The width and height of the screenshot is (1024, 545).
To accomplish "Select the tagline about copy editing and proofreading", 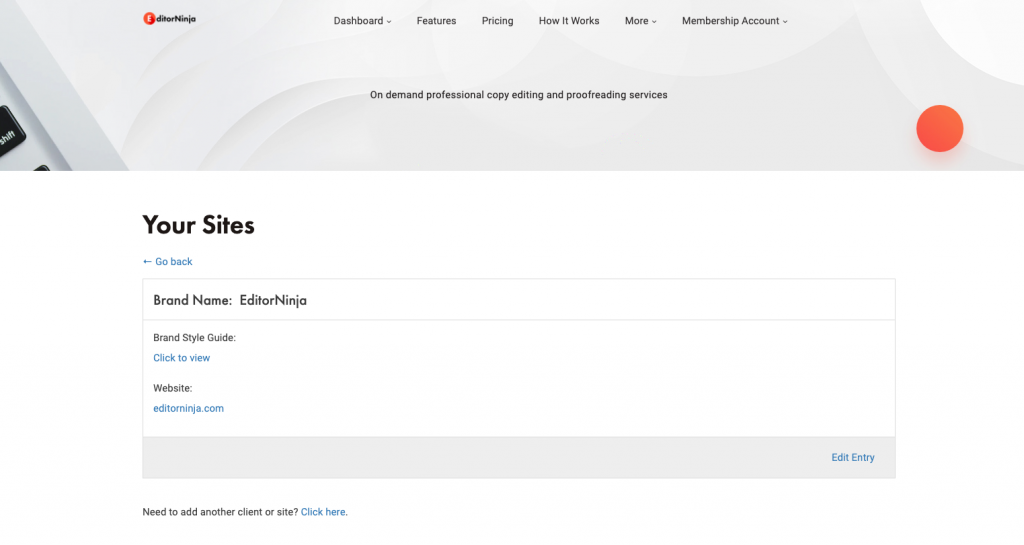I will (519, 95).
